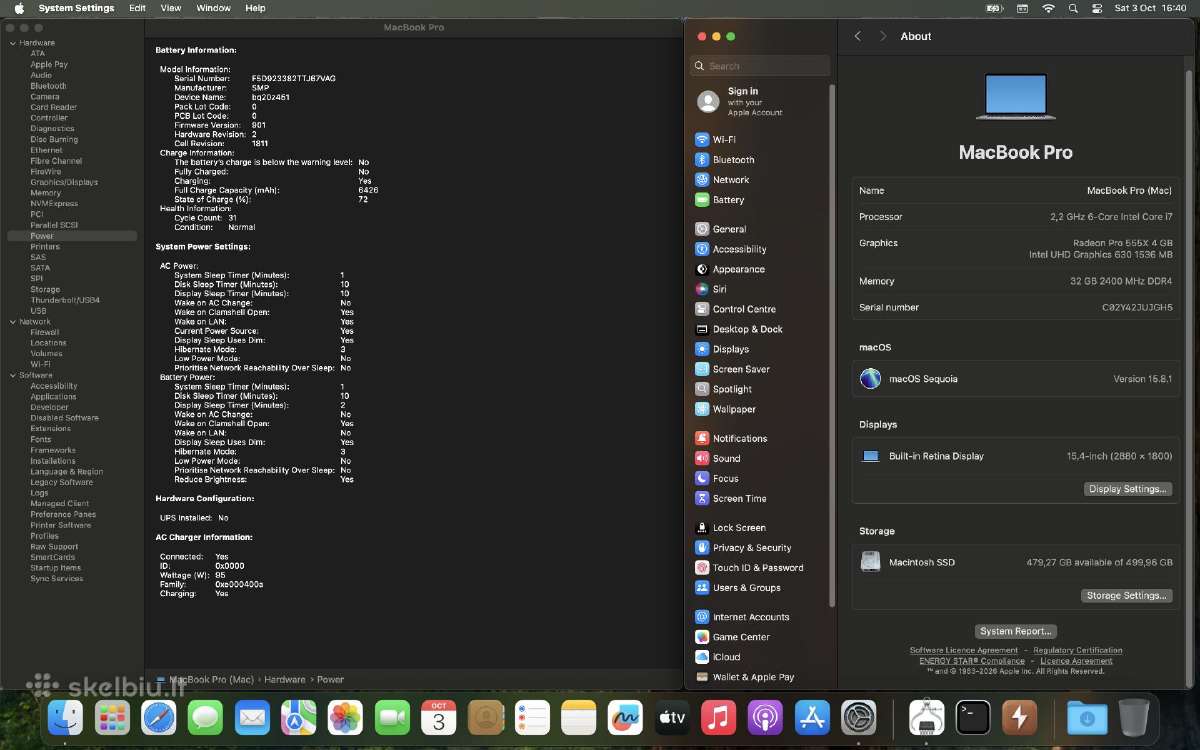Open Software Licence Agreement link

point(964,650)
